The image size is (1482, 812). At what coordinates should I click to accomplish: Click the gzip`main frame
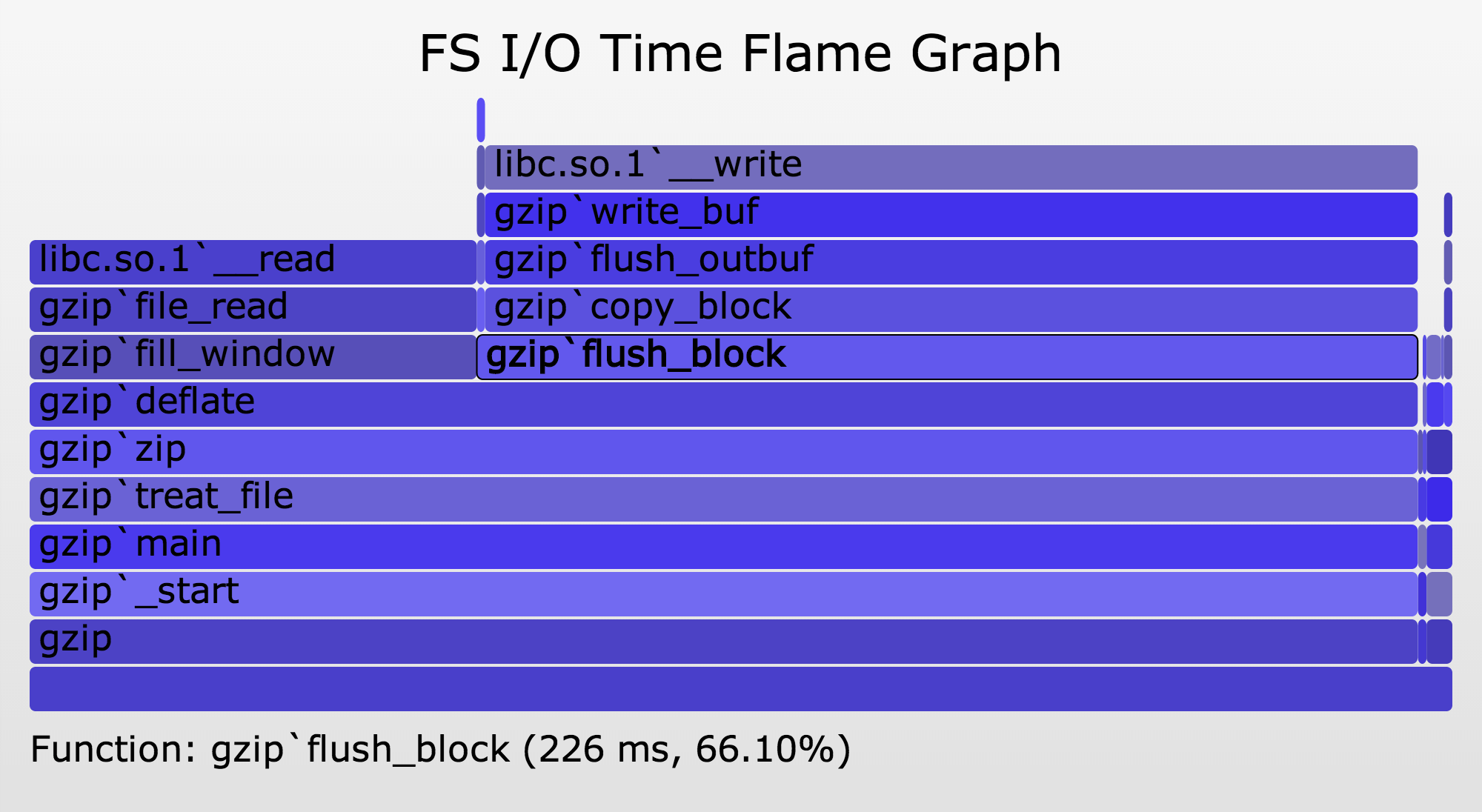722,546
